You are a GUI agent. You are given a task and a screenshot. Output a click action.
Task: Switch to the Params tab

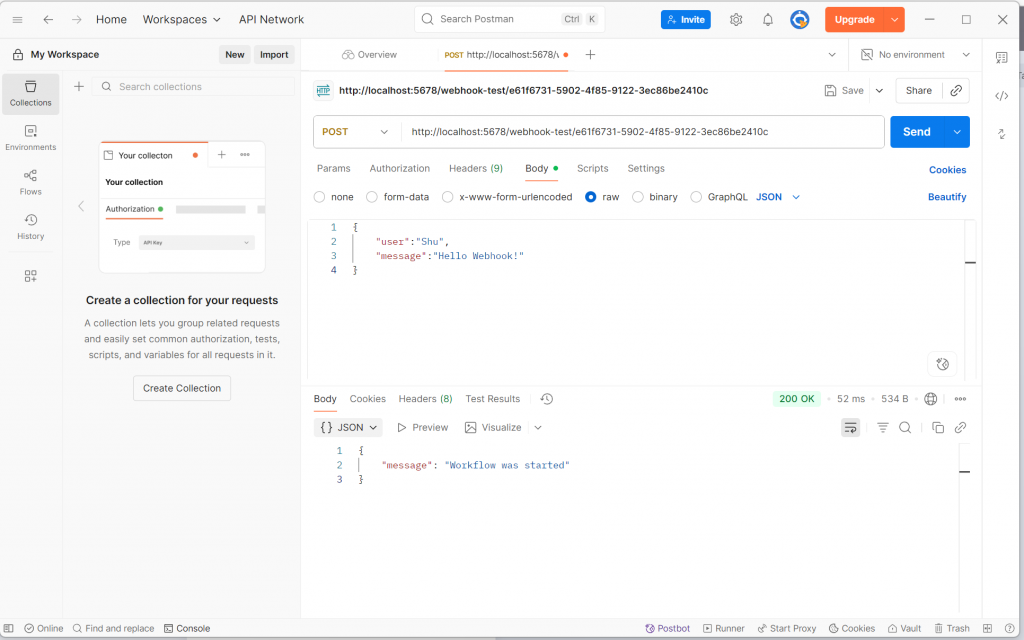pos(334,168)
